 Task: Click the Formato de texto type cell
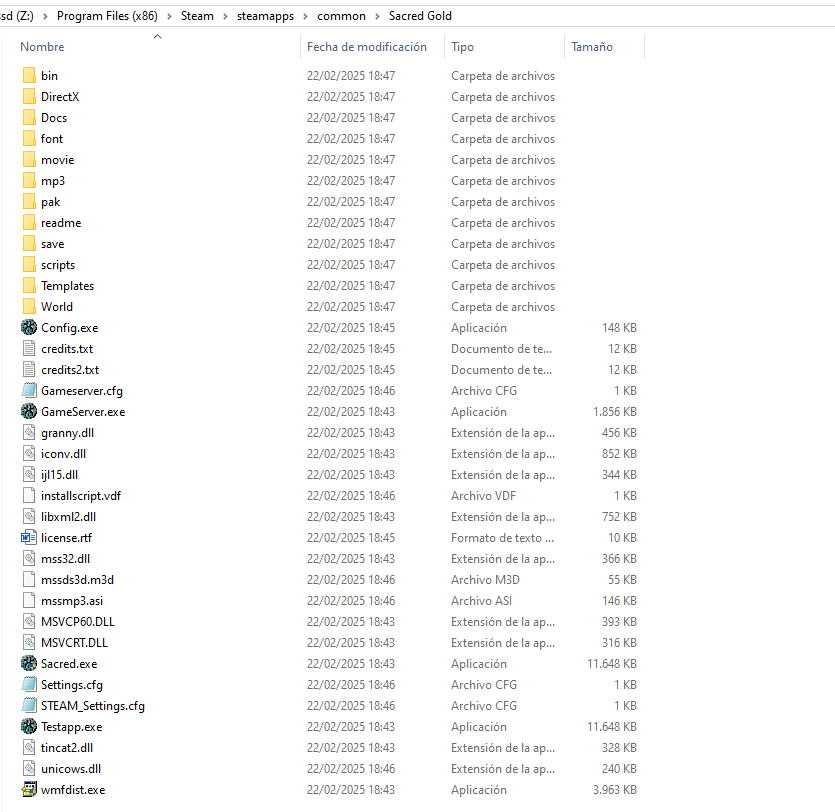[x=502, y=538]
